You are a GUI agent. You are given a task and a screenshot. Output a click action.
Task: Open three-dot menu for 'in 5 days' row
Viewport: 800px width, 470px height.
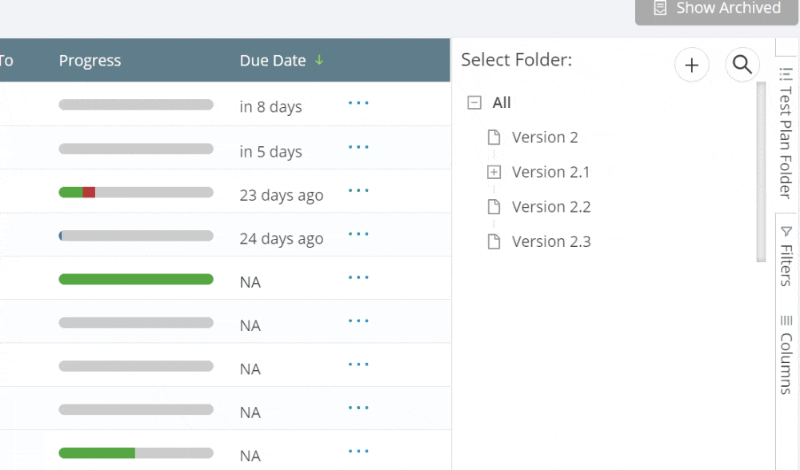[358, 147]
